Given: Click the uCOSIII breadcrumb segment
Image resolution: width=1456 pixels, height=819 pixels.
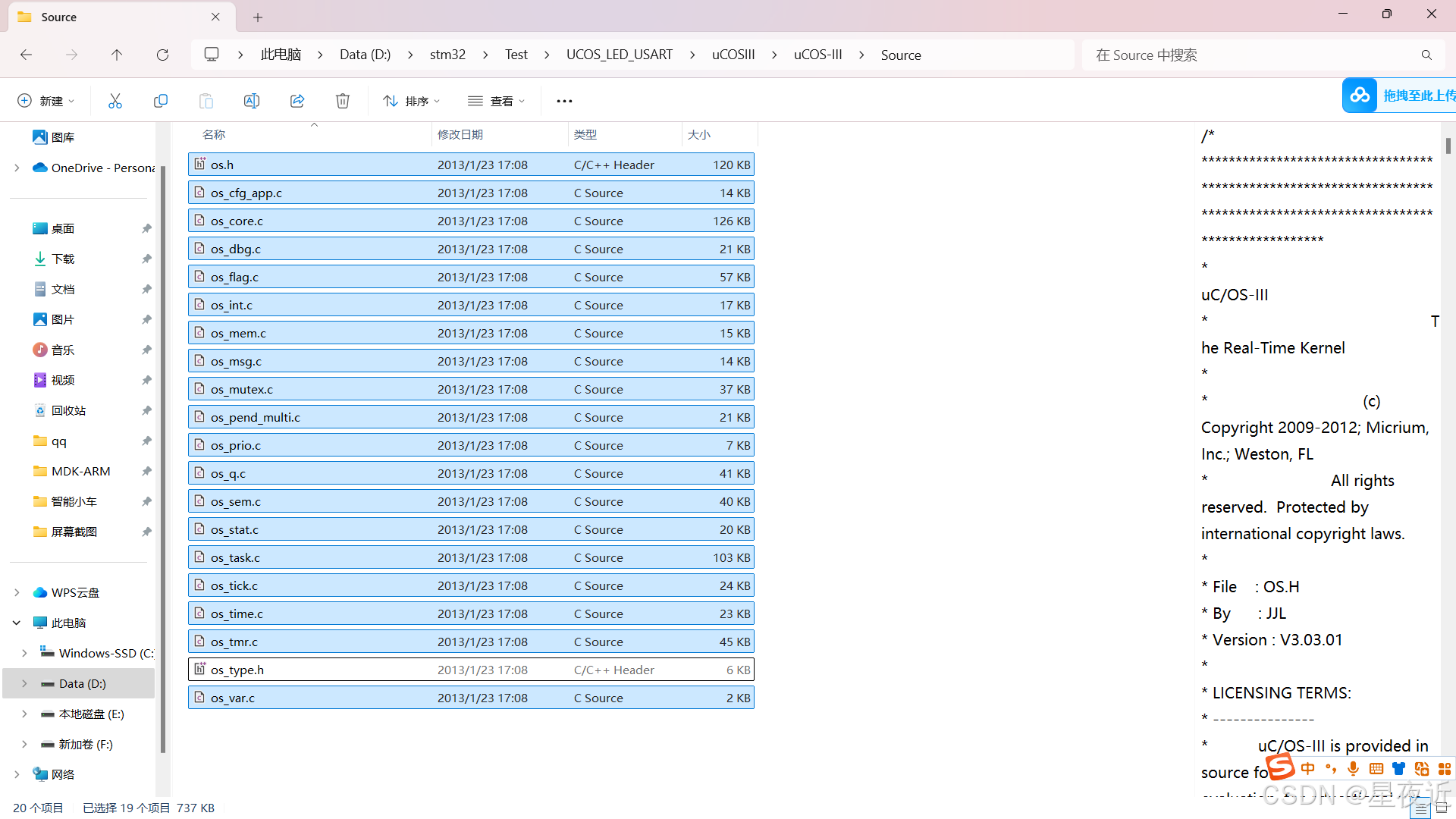Looking at the screenshot, I should (733, 55).
